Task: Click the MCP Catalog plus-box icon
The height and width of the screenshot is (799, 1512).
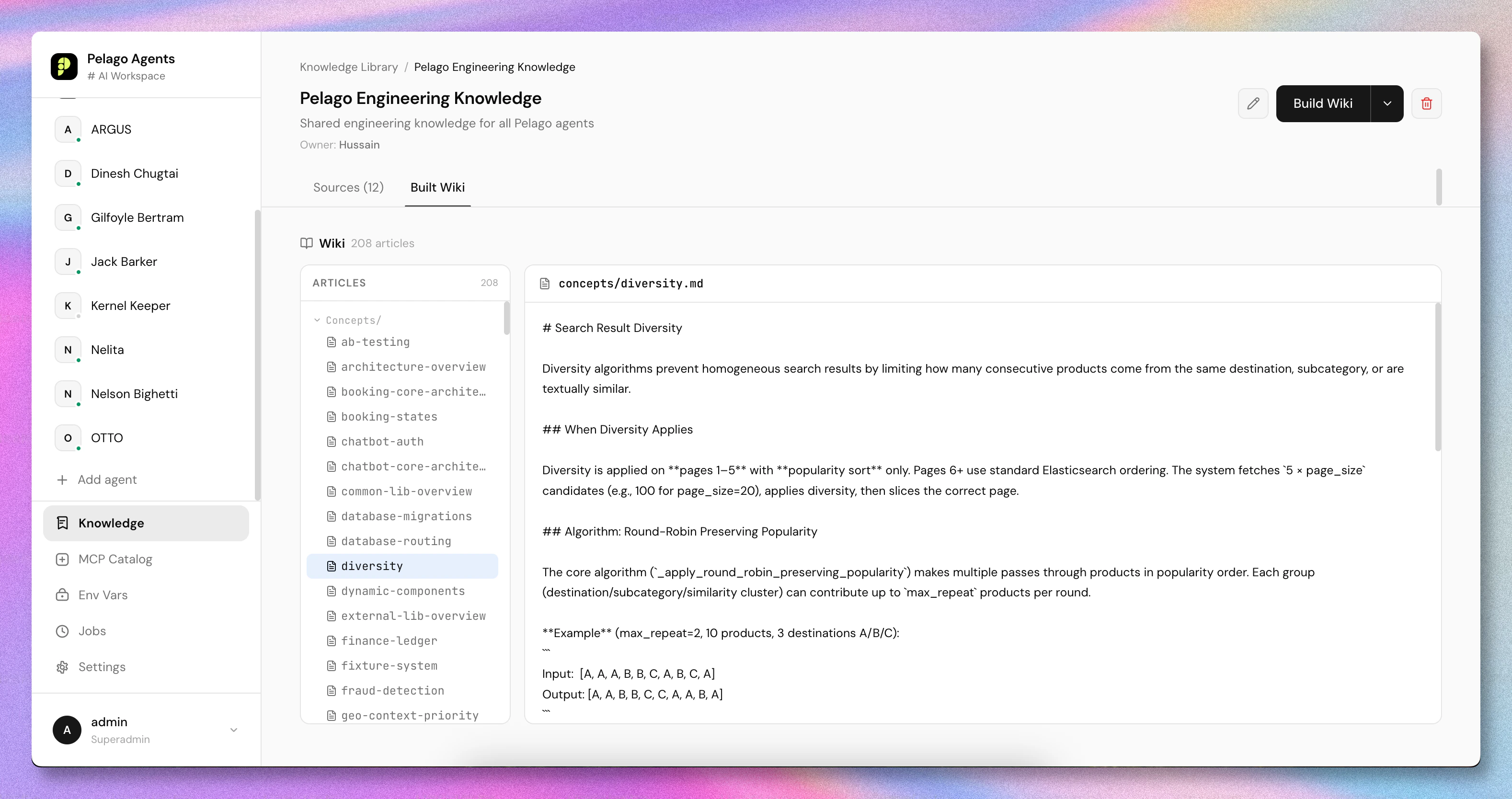Action: 62,559
